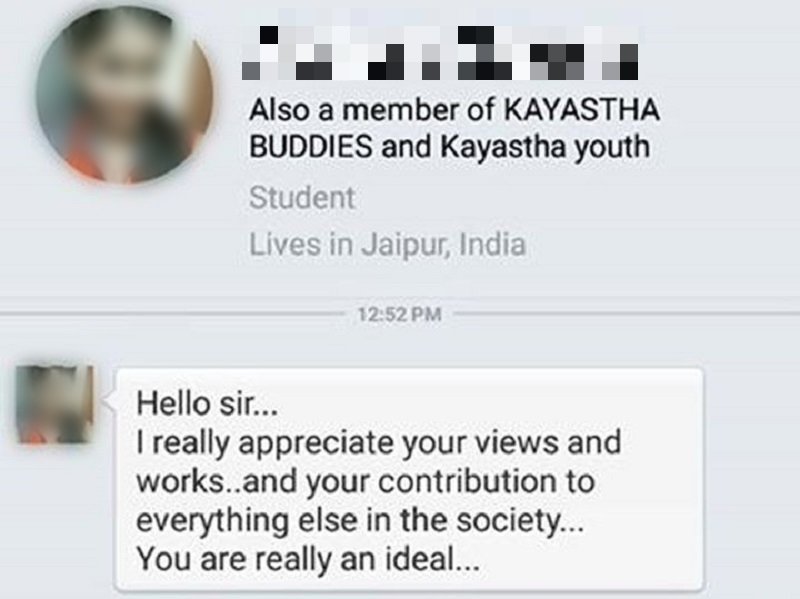Tap the 'works..and your contribution to' line

365,482
